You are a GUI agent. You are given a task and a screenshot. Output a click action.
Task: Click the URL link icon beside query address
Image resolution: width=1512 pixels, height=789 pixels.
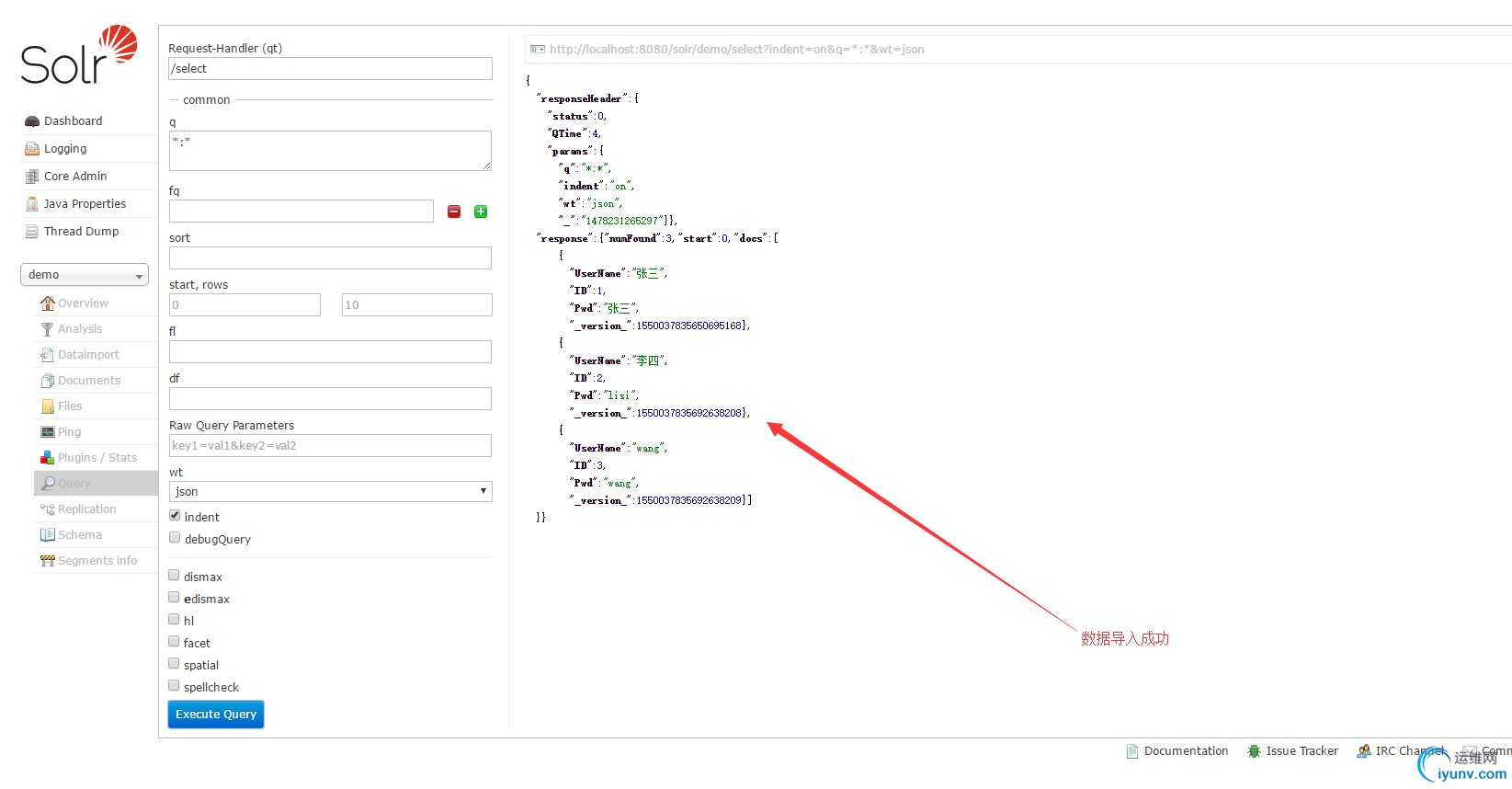coord(538,50)
